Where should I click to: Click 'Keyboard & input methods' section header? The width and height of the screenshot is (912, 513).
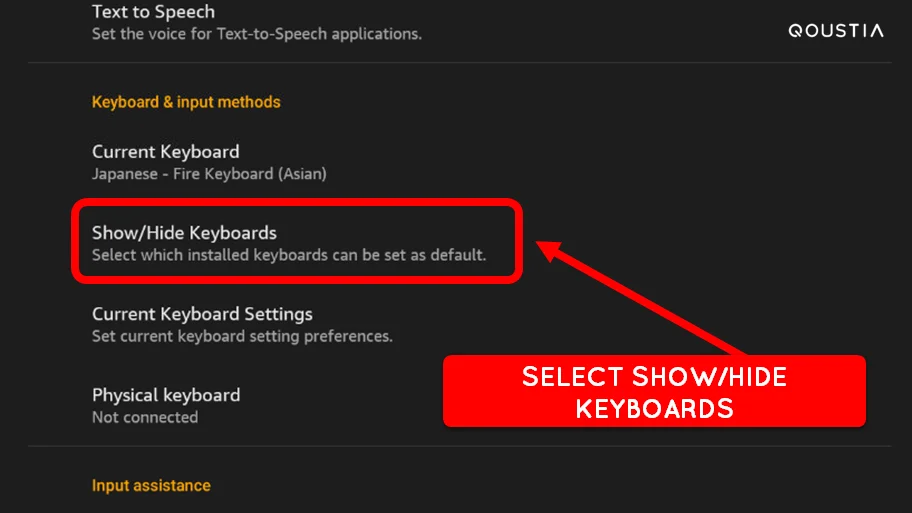click(186, 102)
